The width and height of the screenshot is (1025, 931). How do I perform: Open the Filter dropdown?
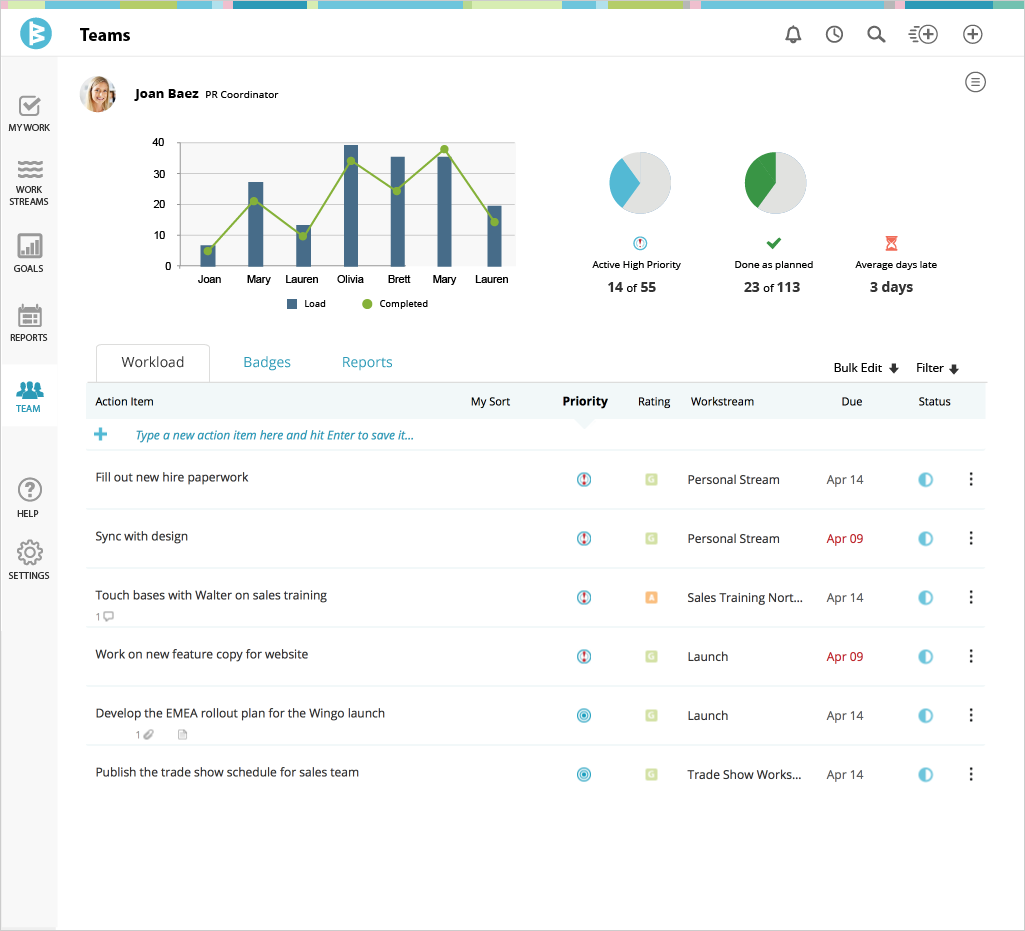(937, 368)
